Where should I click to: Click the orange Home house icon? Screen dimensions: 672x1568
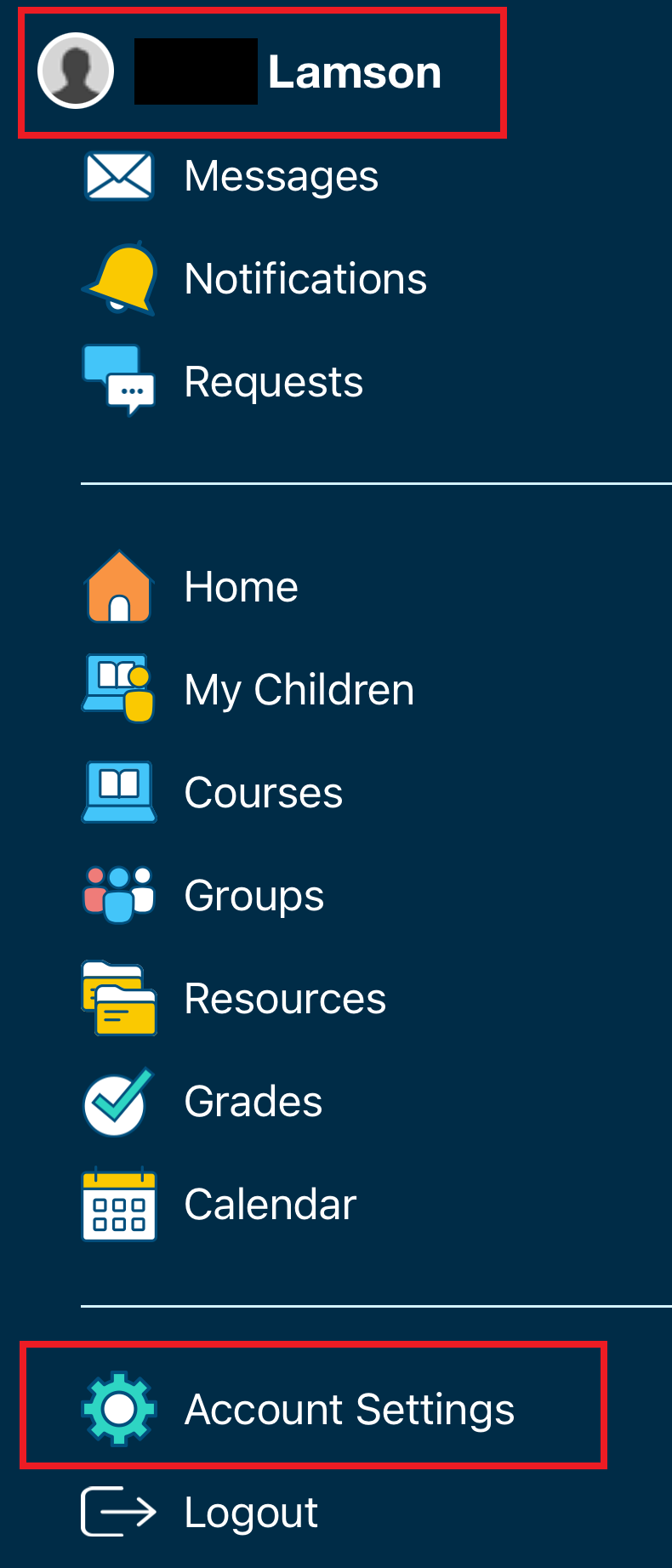pos(119,587)
